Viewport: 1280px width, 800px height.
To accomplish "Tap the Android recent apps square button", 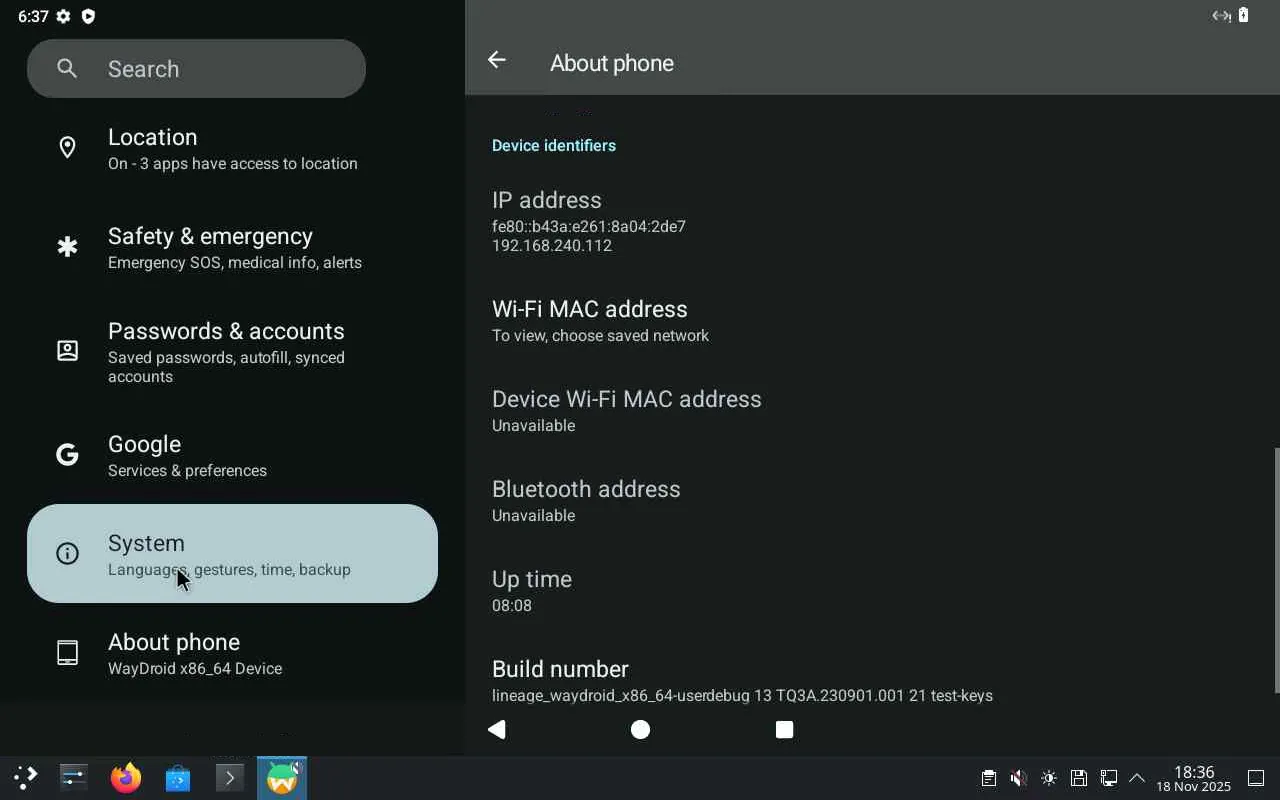I will pos(785,729).
